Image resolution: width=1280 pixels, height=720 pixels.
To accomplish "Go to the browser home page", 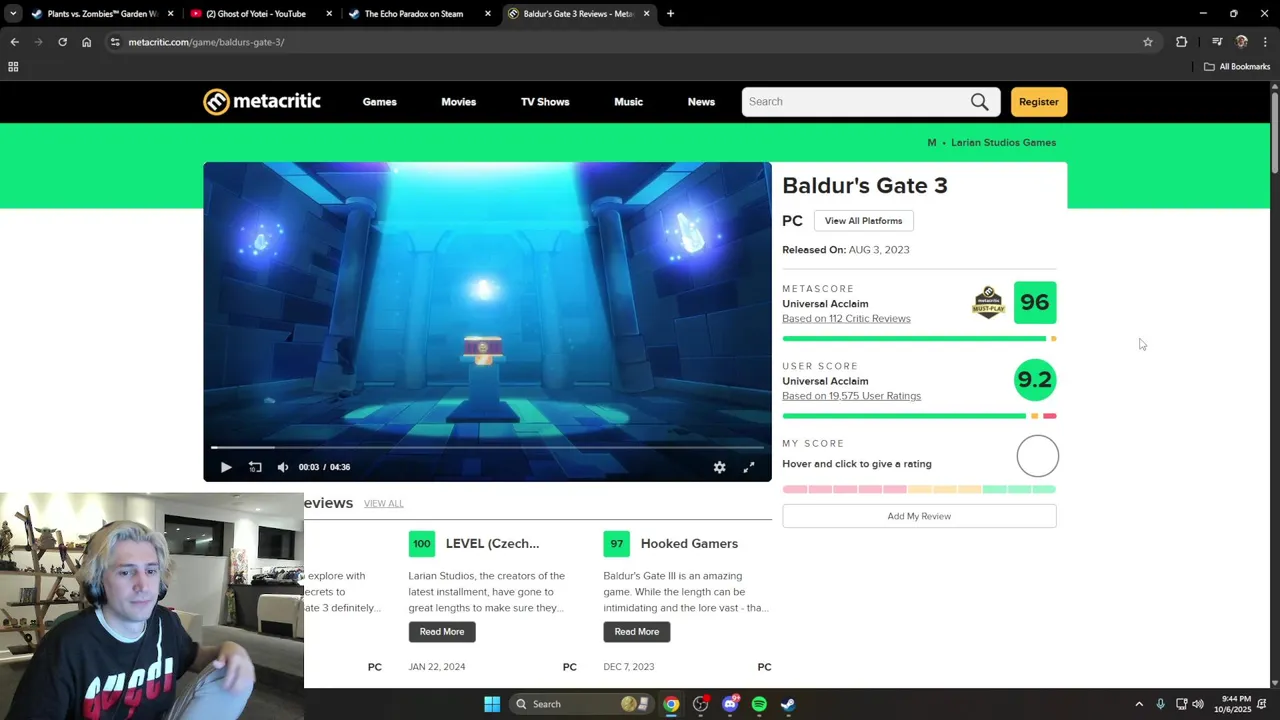I will click(87, 42).
